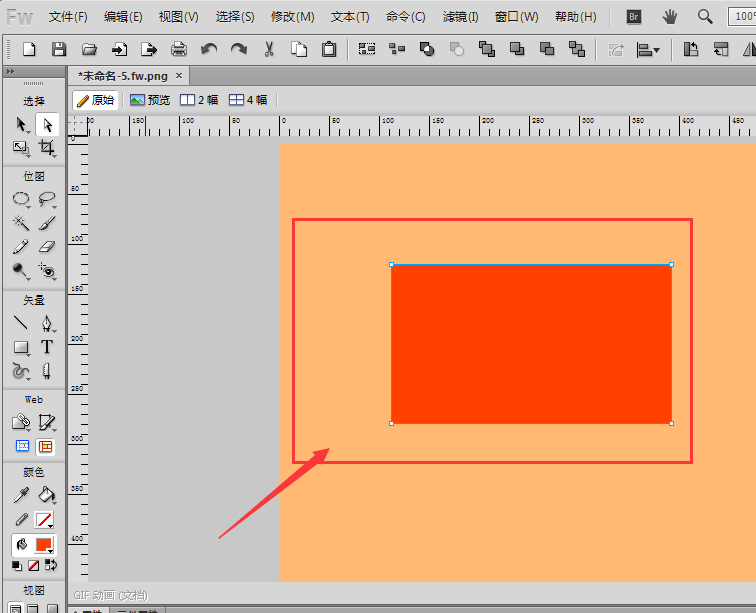Choose the Eyedropper tool
This screenshot has width=756, height=613.
(21, 494)
